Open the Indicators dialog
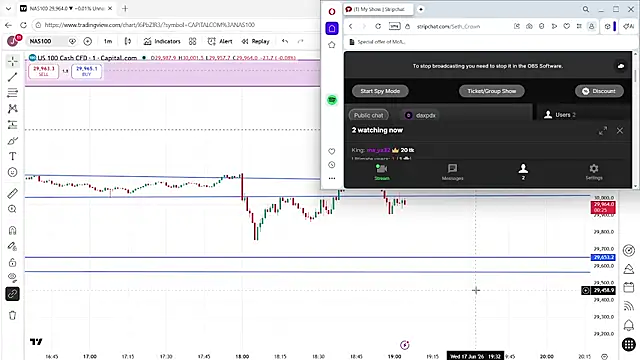This screenshot has height=360, width=640. [x=162, y=41]
